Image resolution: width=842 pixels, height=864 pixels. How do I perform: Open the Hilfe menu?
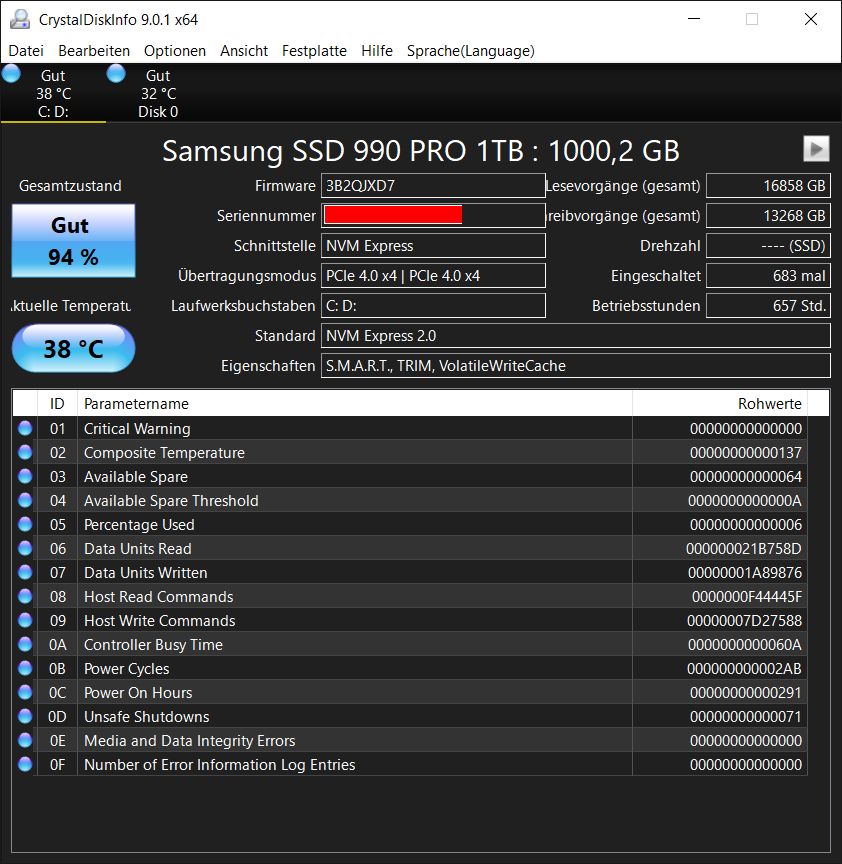377,51
